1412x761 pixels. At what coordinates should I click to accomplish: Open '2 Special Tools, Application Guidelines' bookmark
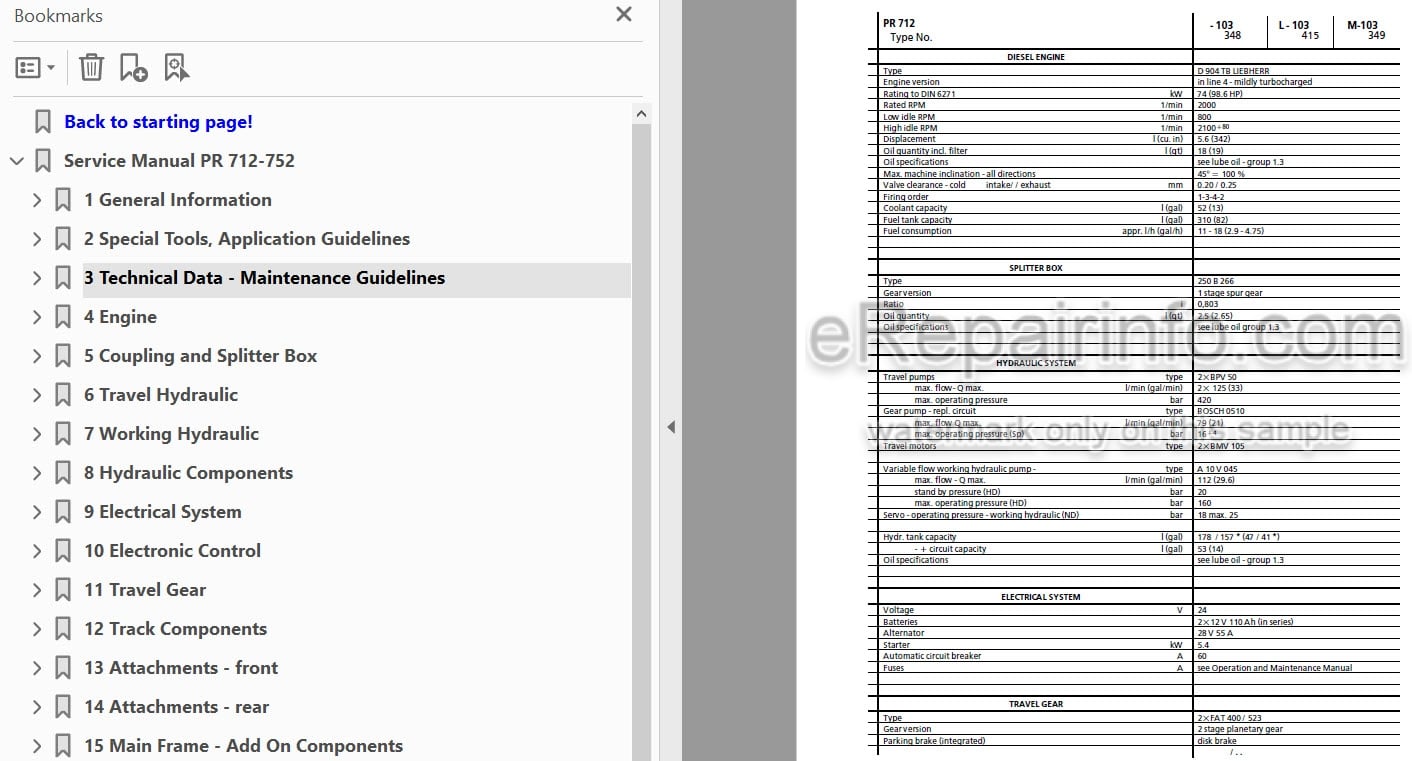pos(247,239)
